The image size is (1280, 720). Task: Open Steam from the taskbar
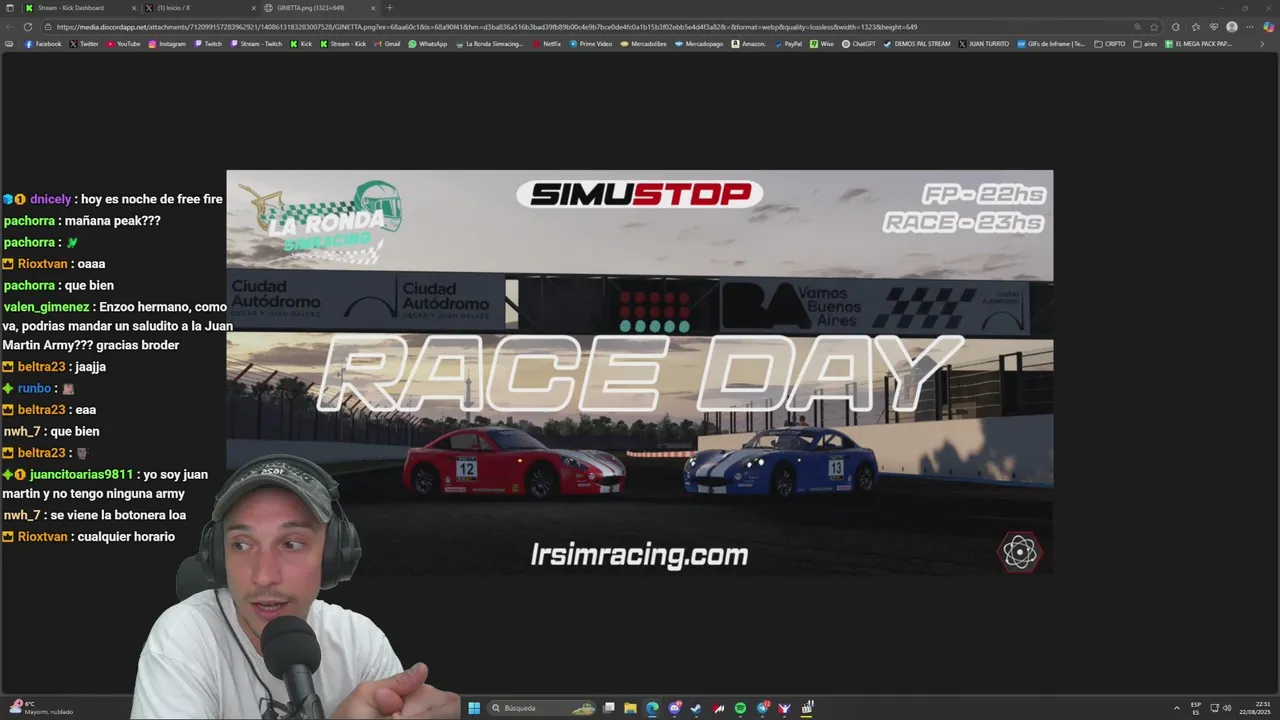click(696, 708)
